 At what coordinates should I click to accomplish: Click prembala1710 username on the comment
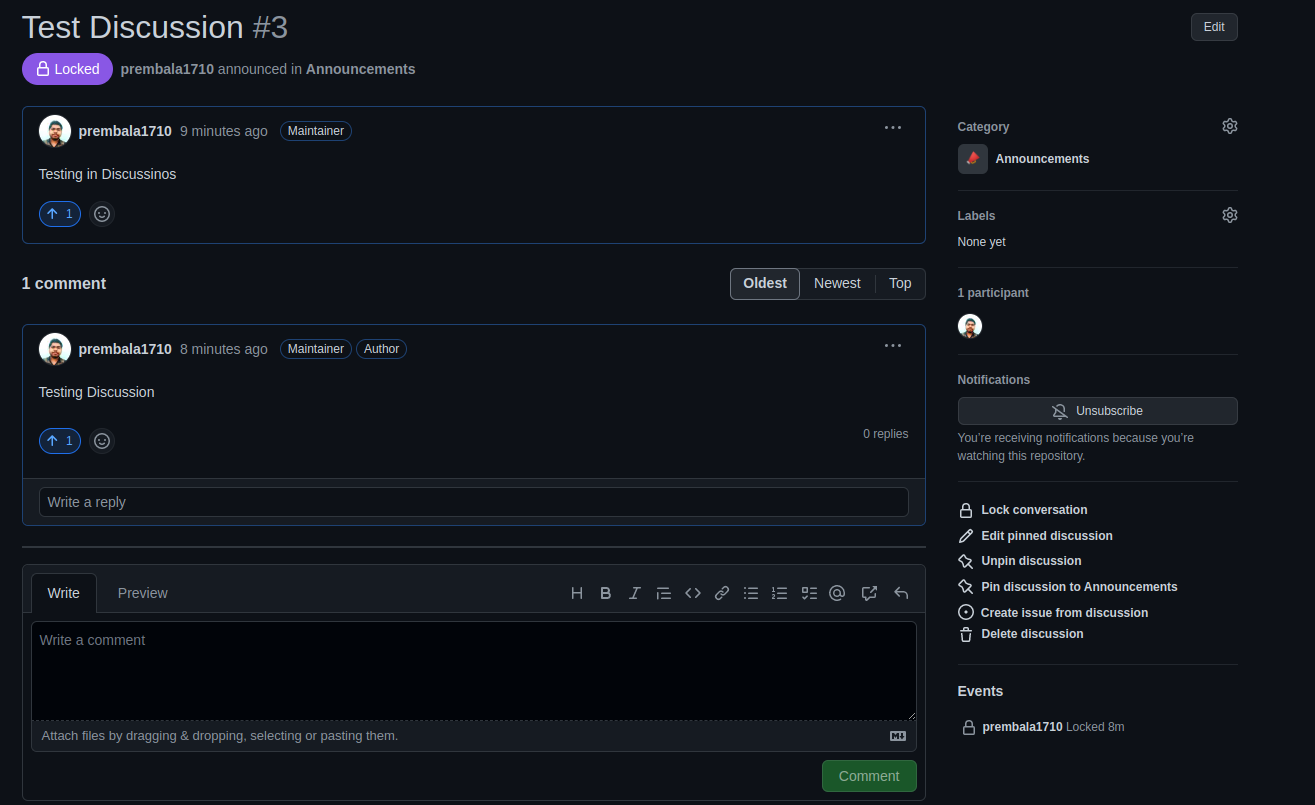click(125, 349)
